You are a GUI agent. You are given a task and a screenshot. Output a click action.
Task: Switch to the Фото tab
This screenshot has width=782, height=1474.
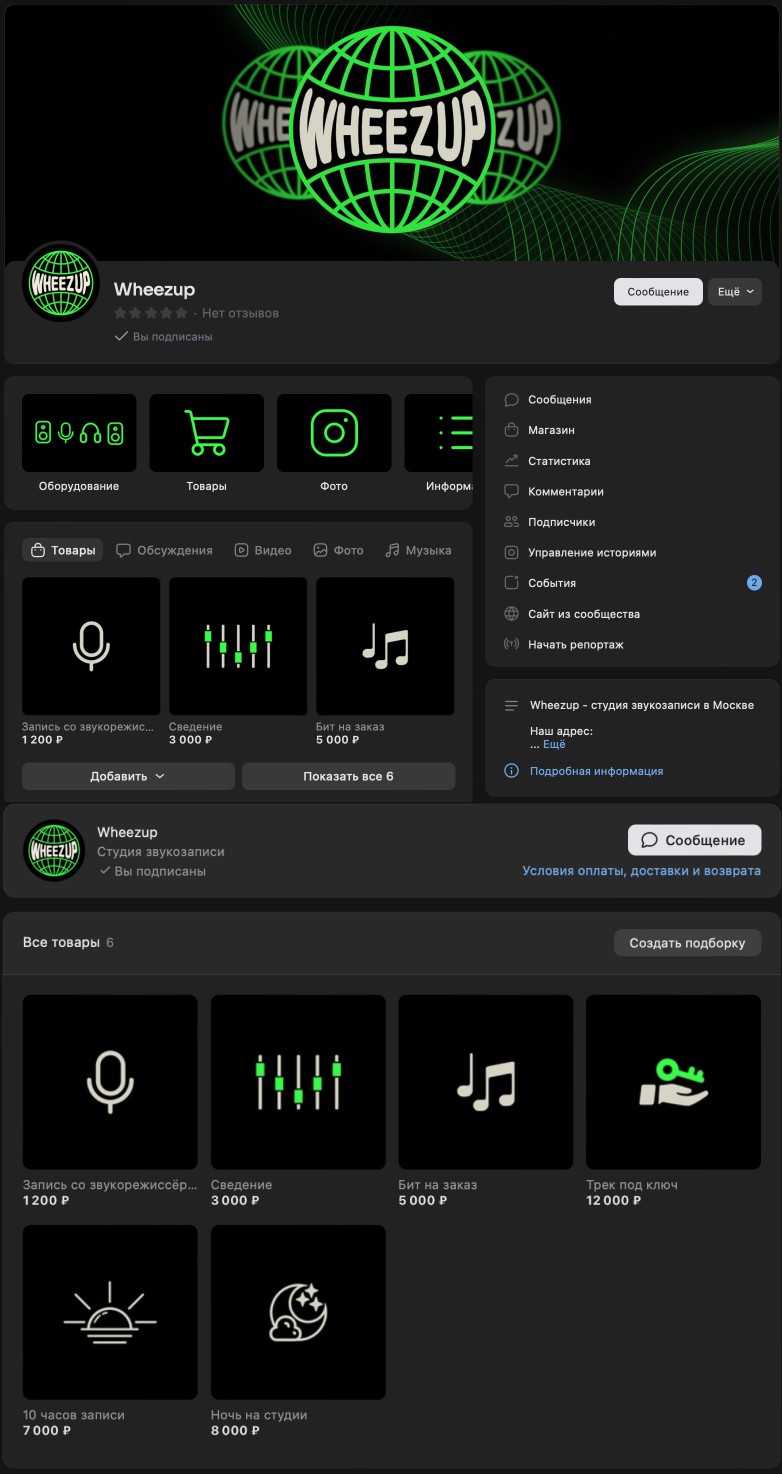tap(338, 550)
